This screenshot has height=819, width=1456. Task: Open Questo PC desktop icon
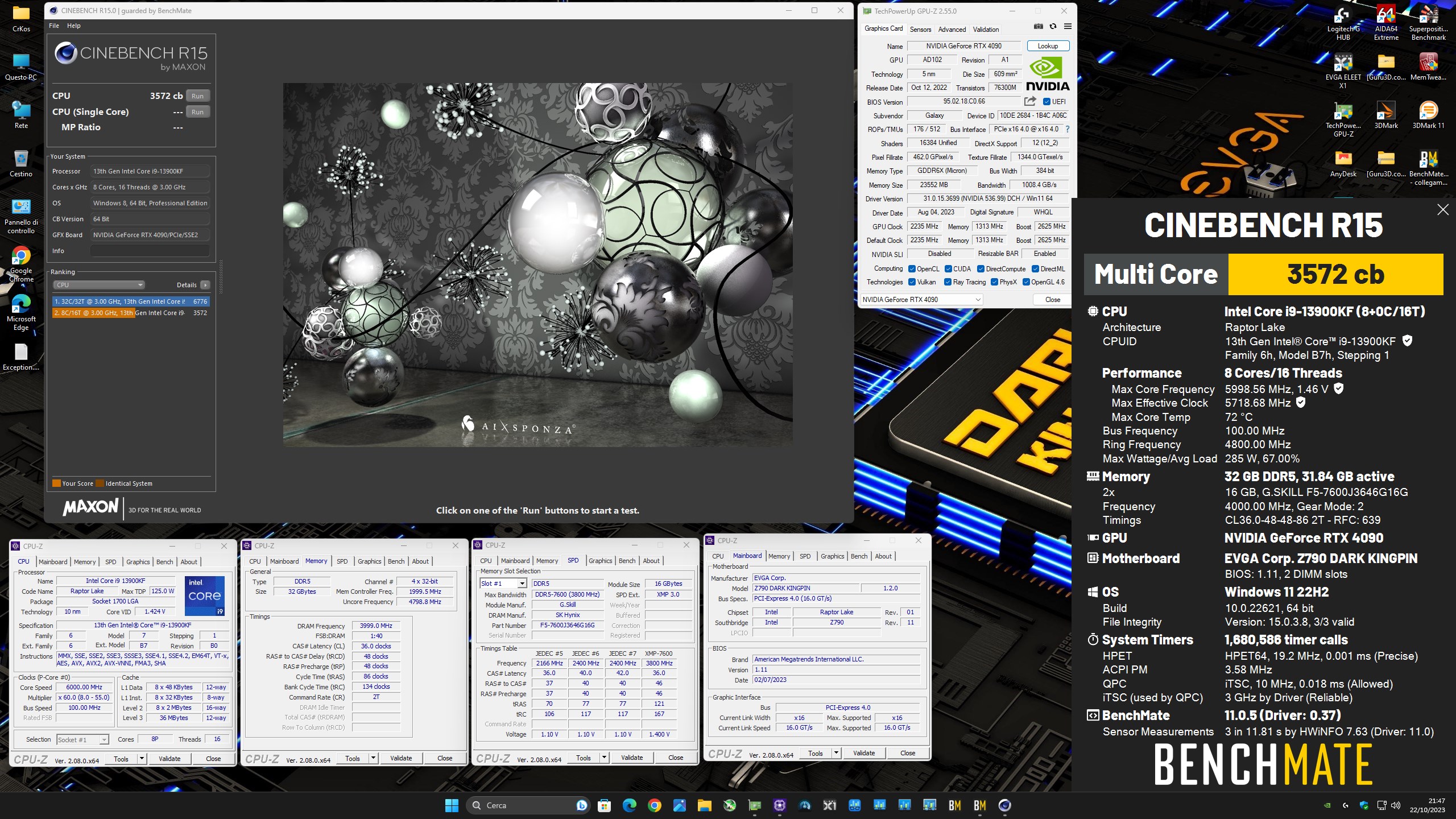21,67
